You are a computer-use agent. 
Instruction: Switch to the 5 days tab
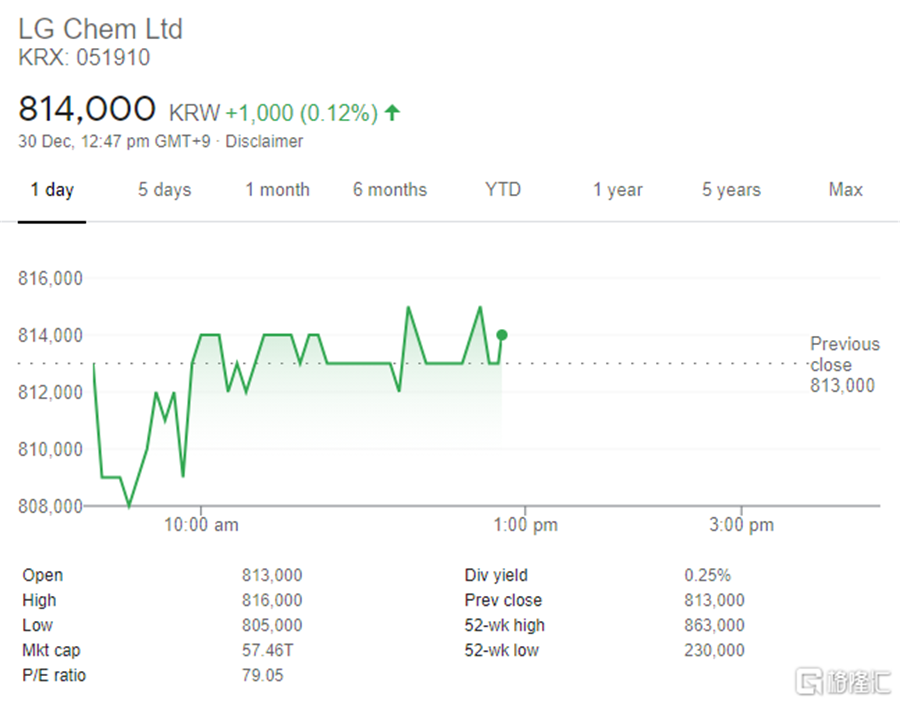(x=164, y=190)
